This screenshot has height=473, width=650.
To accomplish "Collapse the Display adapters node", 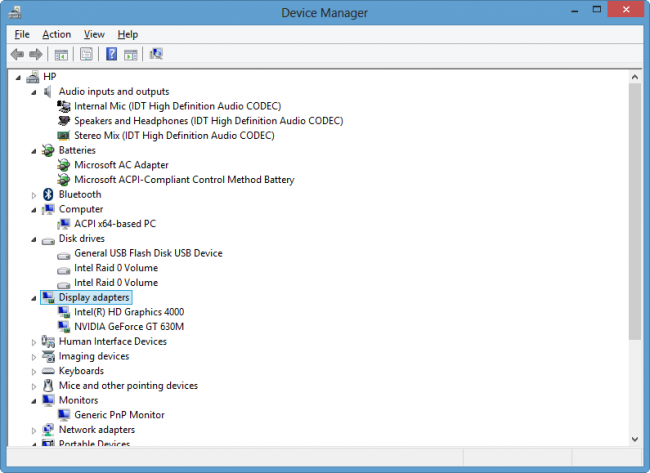I will 34,298.
